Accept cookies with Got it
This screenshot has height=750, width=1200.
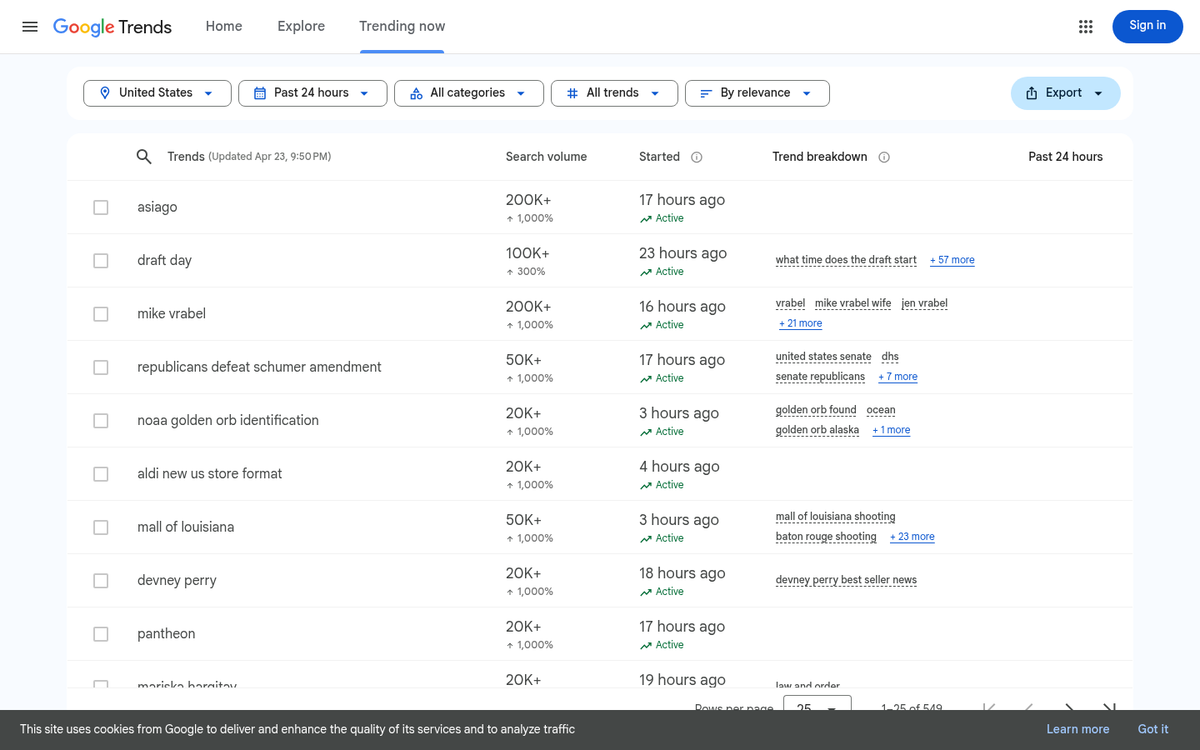point(1152,729)
